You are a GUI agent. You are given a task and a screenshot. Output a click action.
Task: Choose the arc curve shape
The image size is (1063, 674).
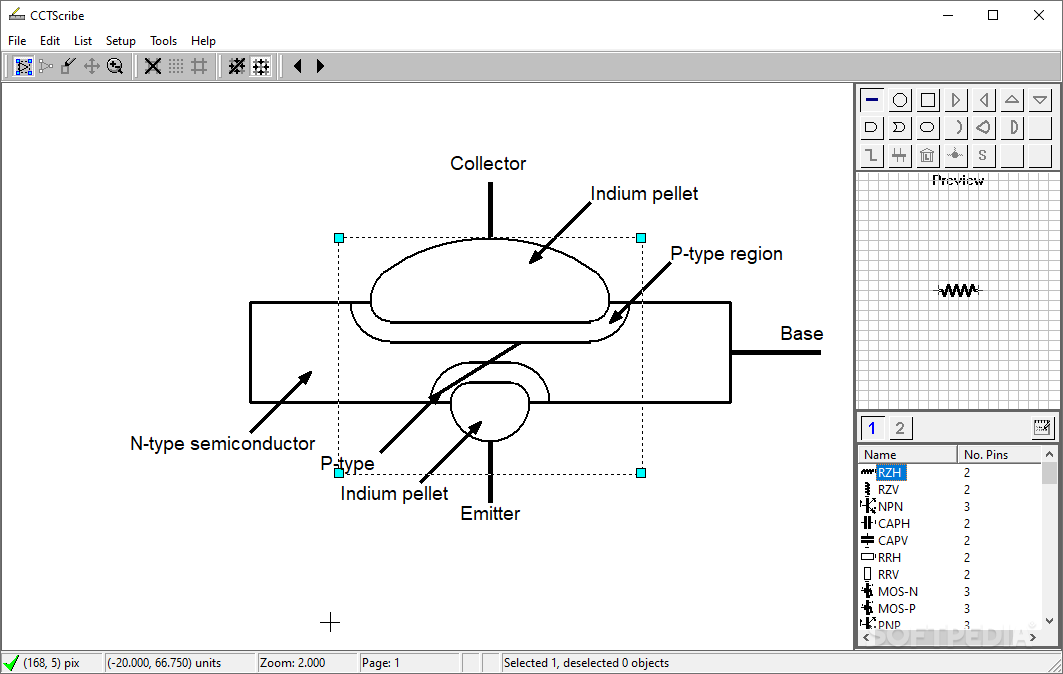pyautogui.click(x=956, y=127)
